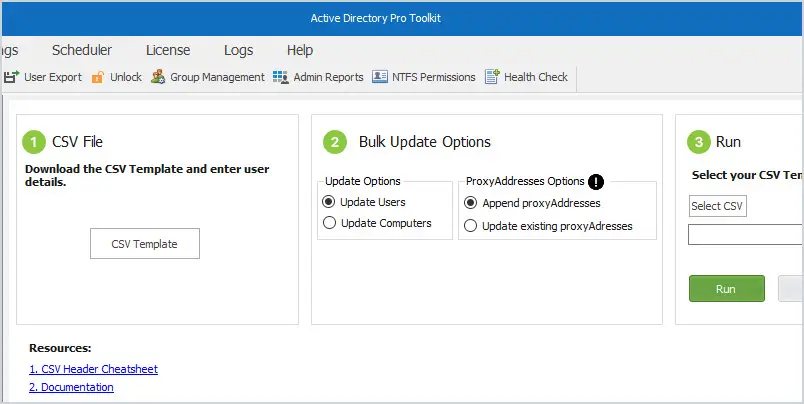Click the Group Management people icon

158,77
